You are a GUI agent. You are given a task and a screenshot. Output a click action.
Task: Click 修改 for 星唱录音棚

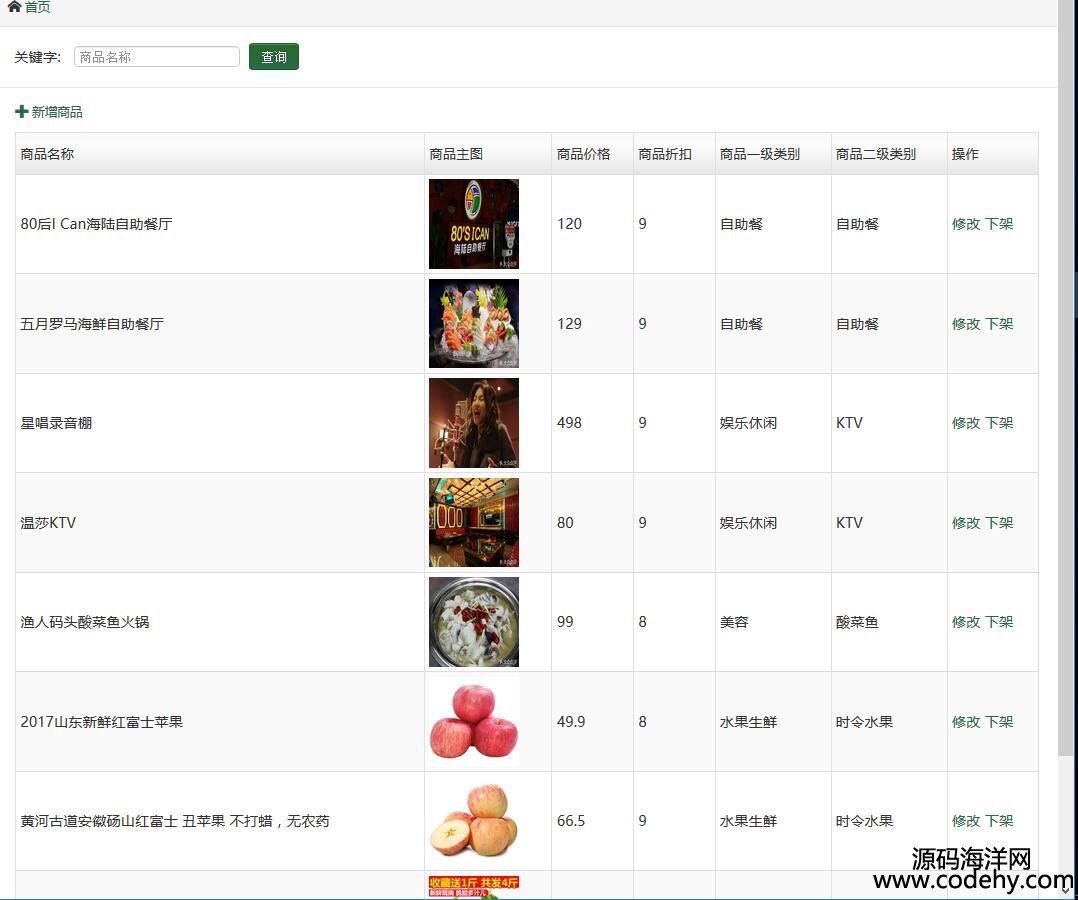[x=966, y=423]
